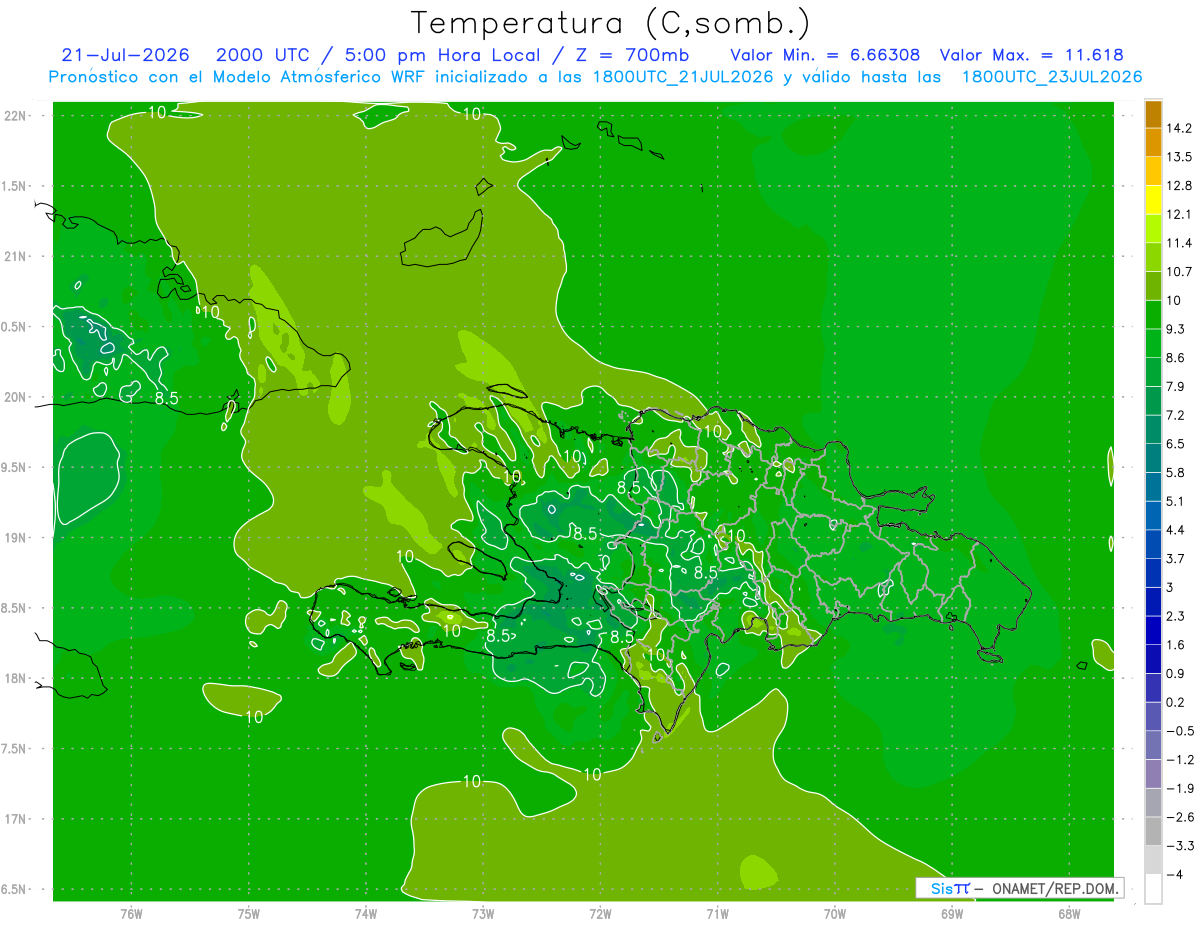Click the colorbar value "11.4"
Screen dimensions: 1200x927
[x=1180, y=243]
